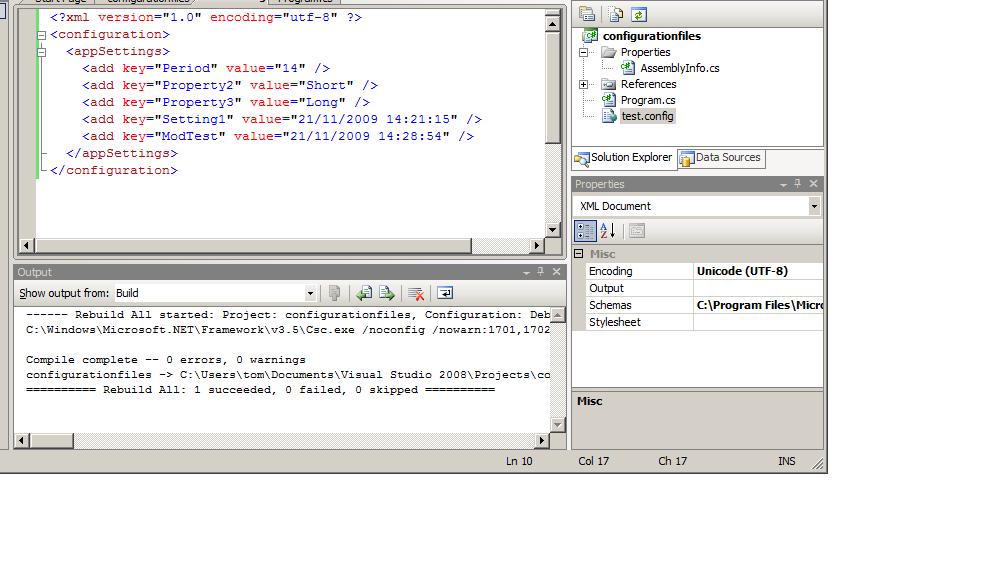
Task: Click the Stylesheet property value field
Action: (759, 322)
